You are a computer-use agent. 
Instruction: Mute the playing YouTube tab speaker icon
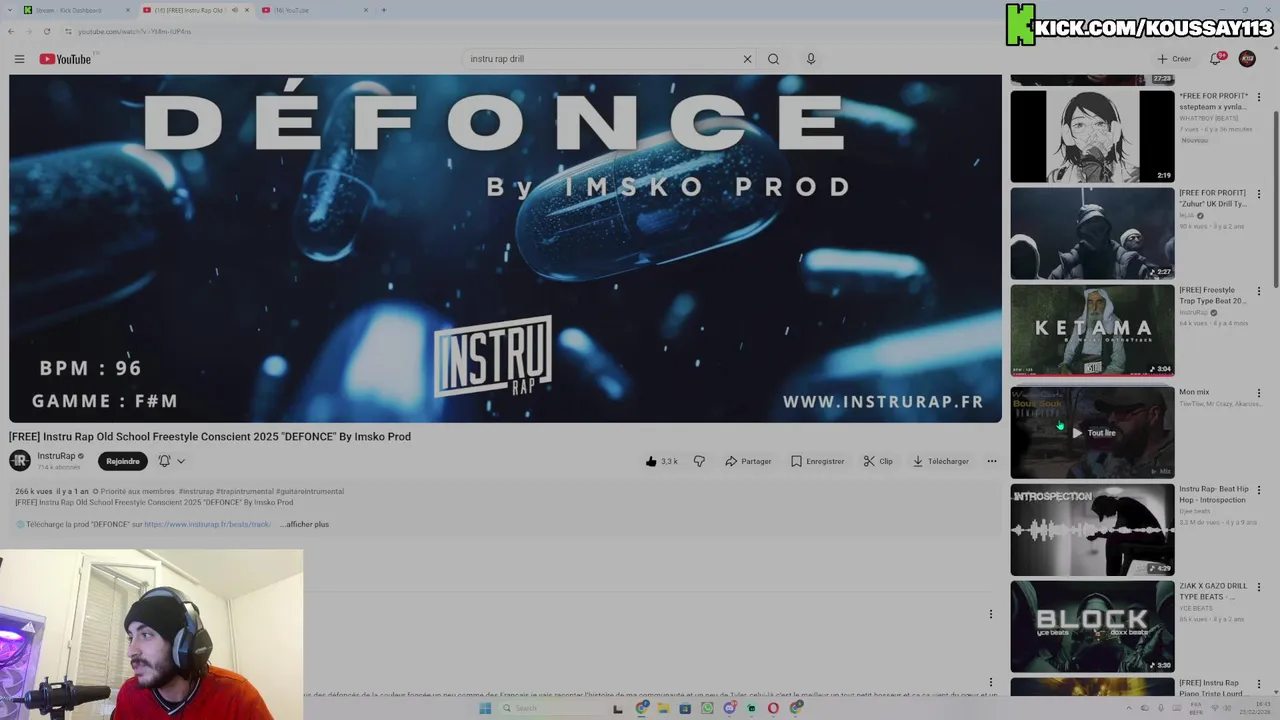point(235,10)
